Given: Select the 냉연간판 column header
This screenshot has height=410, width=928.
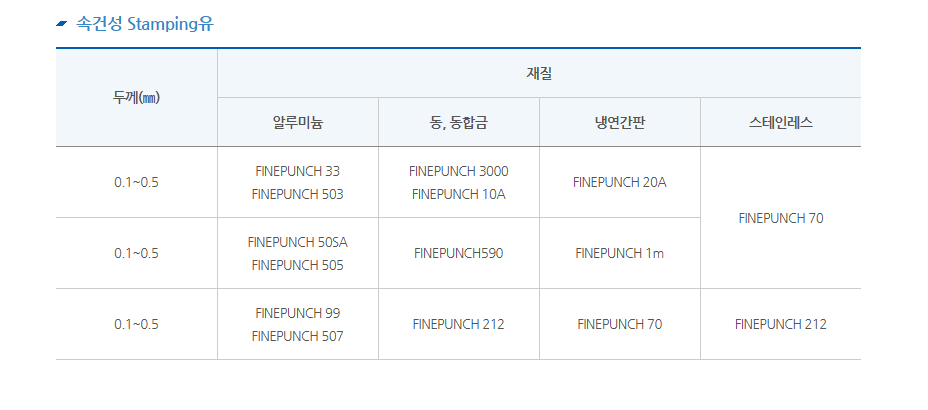Looking at the screenshot, I should coord(620,122).
